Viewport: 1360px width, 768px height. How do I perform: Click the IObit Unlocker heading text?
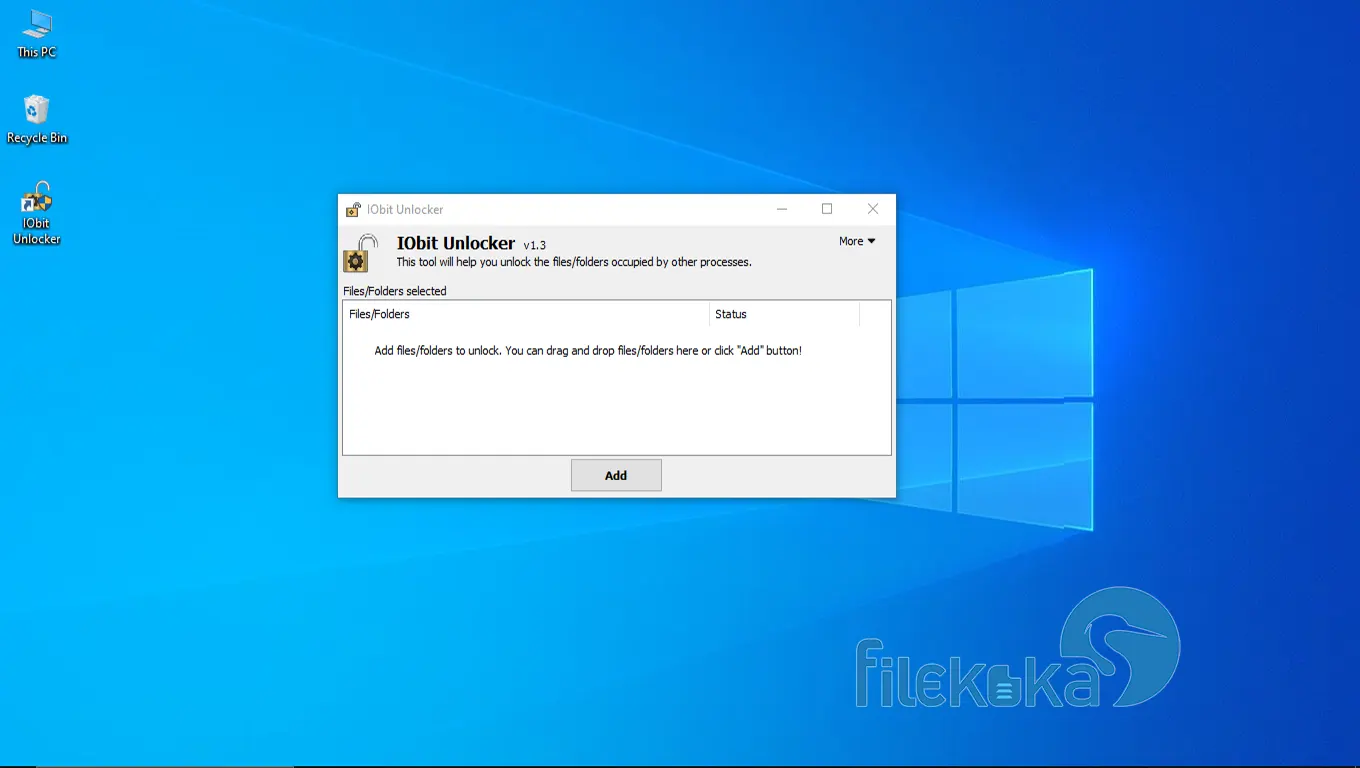point(456,243)
